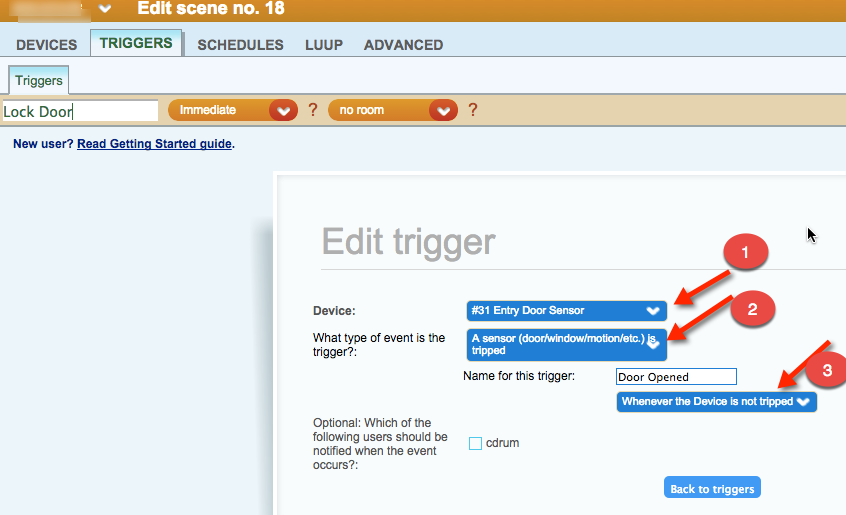Image resolution: width=846 pixels, height=515 pixels.
Task: Open the Read Getting Started guide link
Action: 154,144
